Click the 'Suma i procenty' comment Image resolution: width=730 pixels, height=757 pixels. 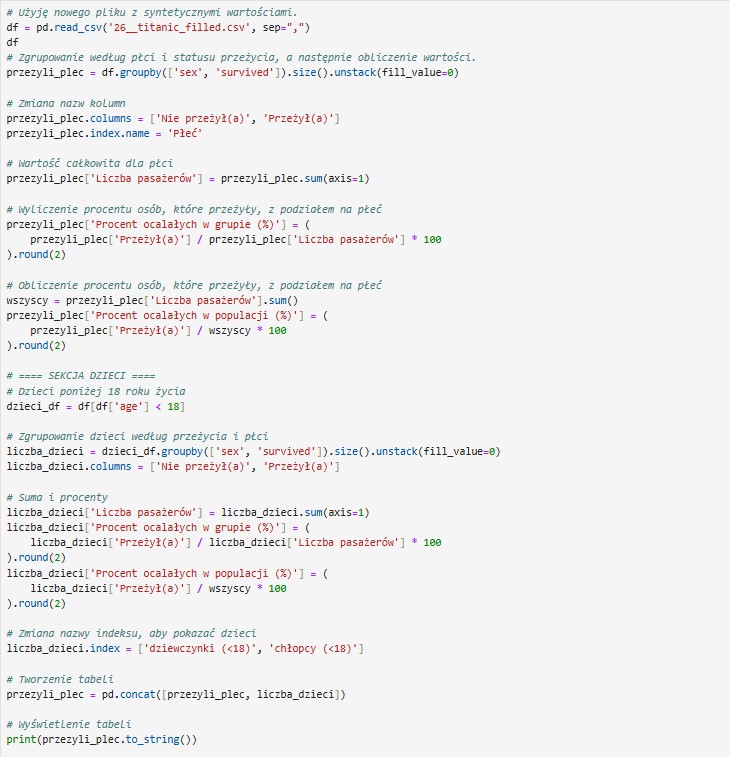click(57, 497)
